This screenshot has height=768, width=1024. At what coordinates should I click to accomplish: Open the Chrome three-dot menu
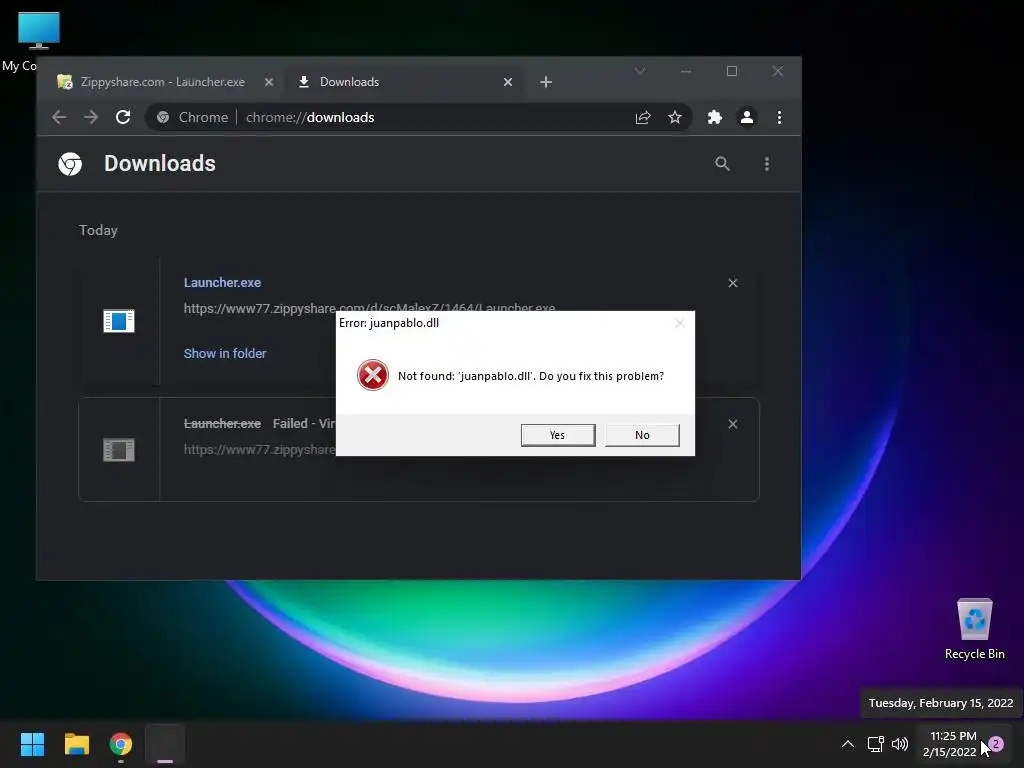click(779, 118)
